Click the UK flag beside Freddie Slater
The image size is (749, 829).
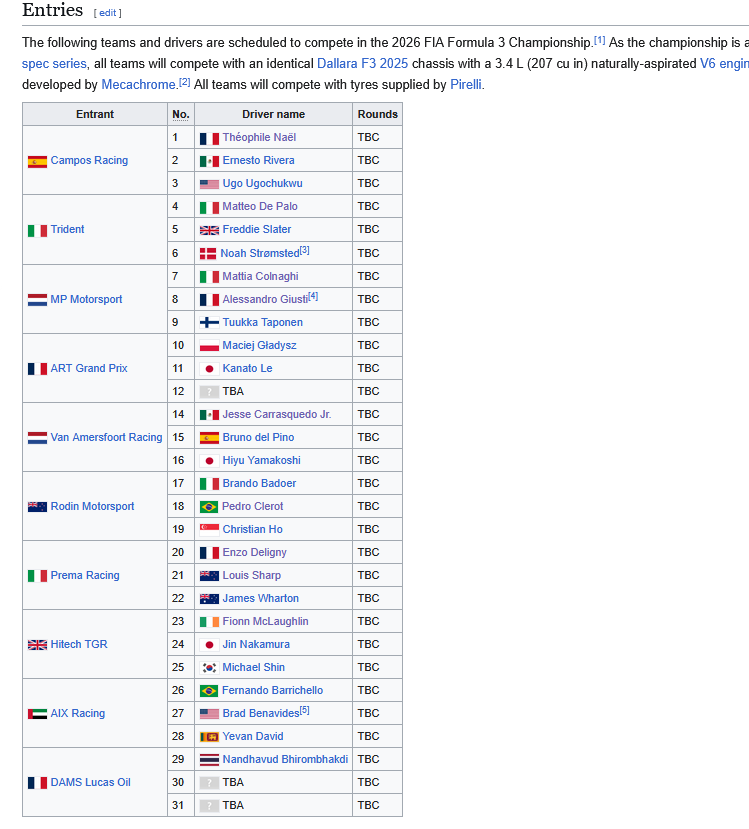pyautogui.click(x=209, y=230)
